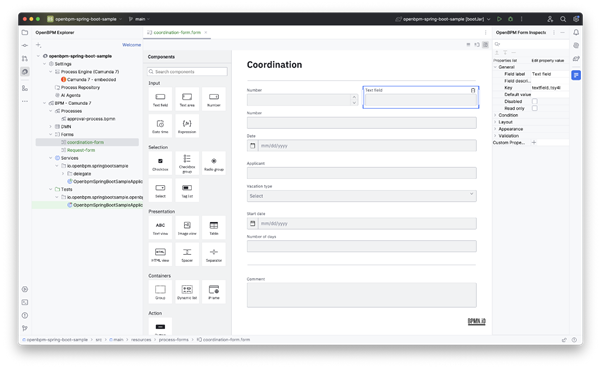Collapse the Forms tree node
The height and width of the screenshot is (369, 601).
click(x=50, y=134)
